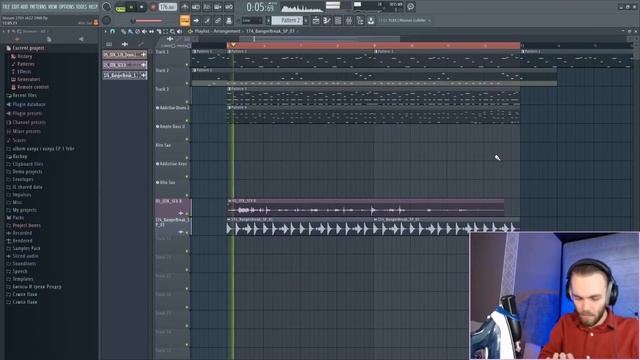Select the Delete tool in playlist toolbar
This screenshot has height=360, width=640.
[137, 31]
